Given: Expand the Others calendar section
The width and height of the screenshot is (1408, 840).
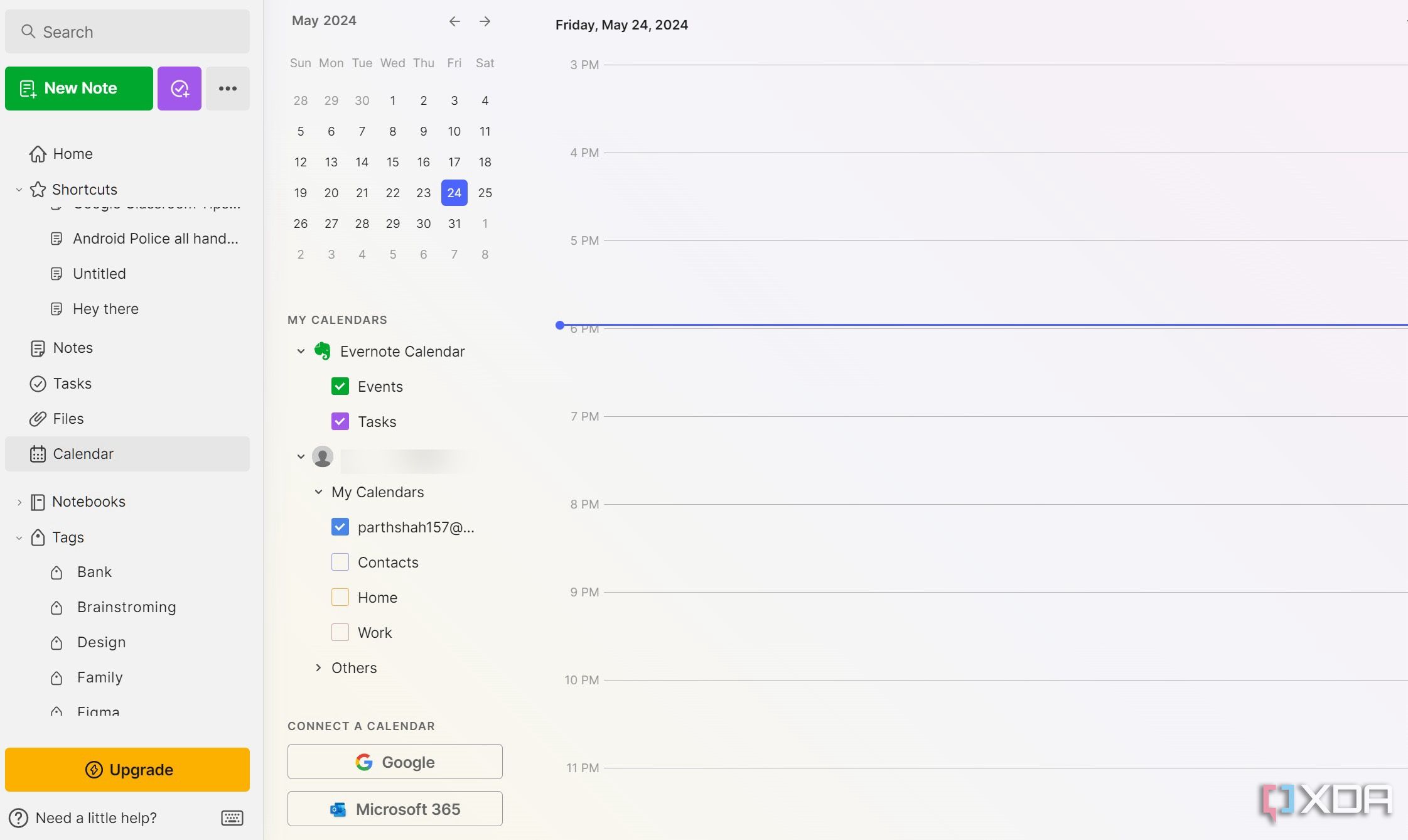Looking at the screenshot, I should coord(317,667).
